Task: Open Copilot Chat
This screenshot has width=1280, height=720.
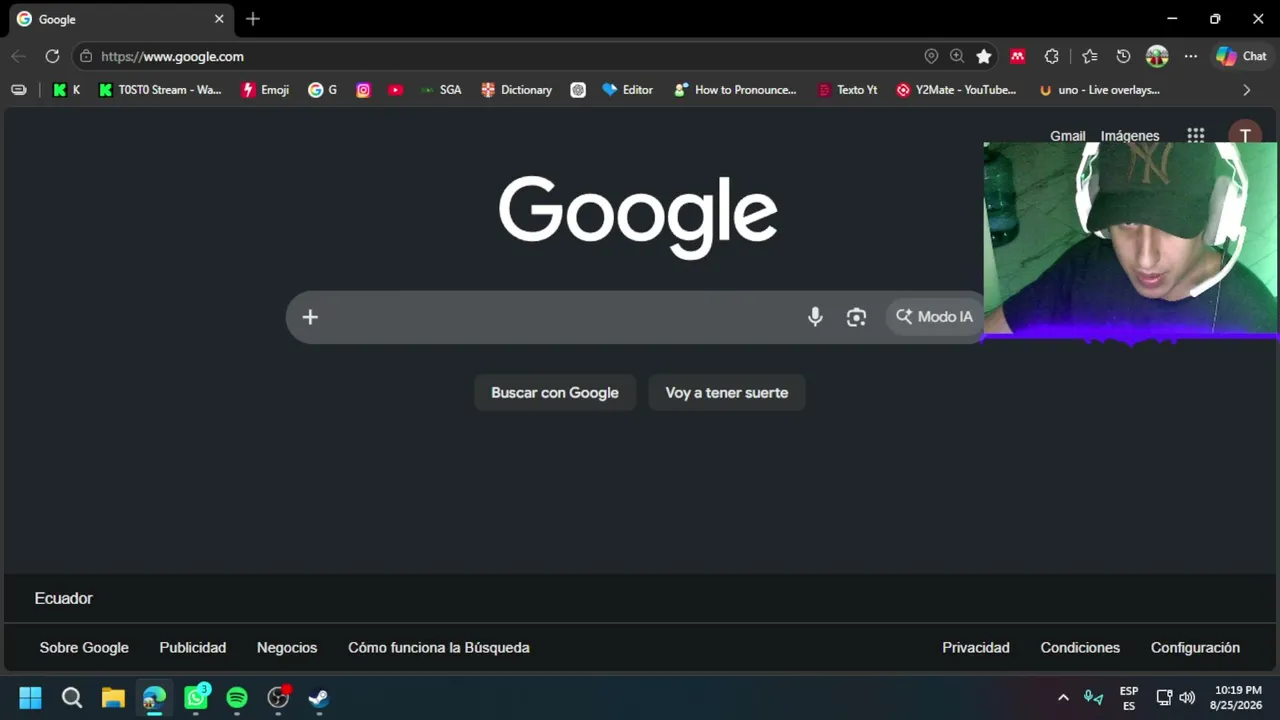Action: coord(1241,57)
